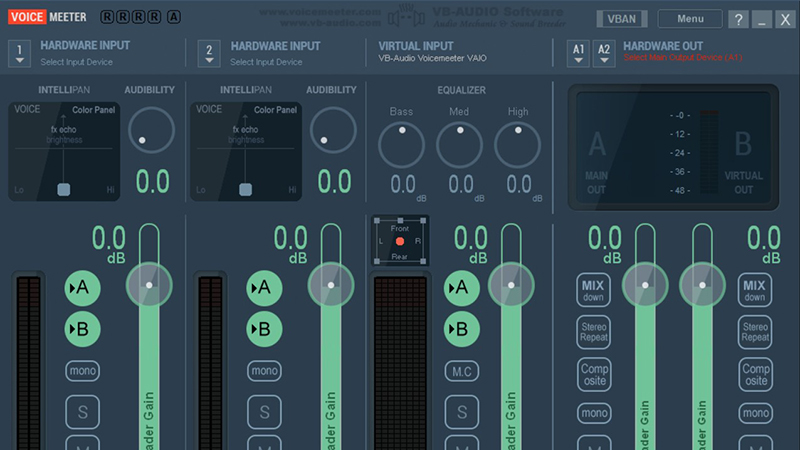This screenshot has width=800, height=450.
Task: Click the High equalizer knob
Action: point(517,145)
